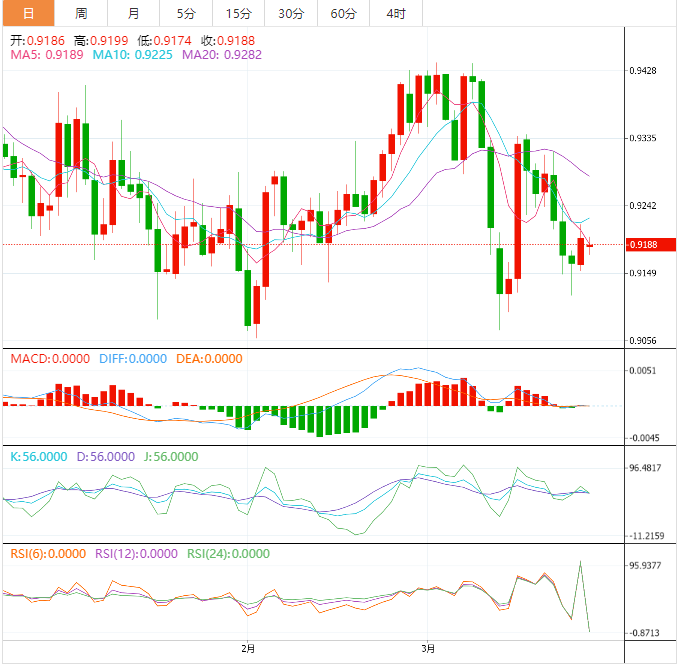680x668 pixels.
Task: Click the 95.9377 RSI axis label
Action: click(645, 566)
